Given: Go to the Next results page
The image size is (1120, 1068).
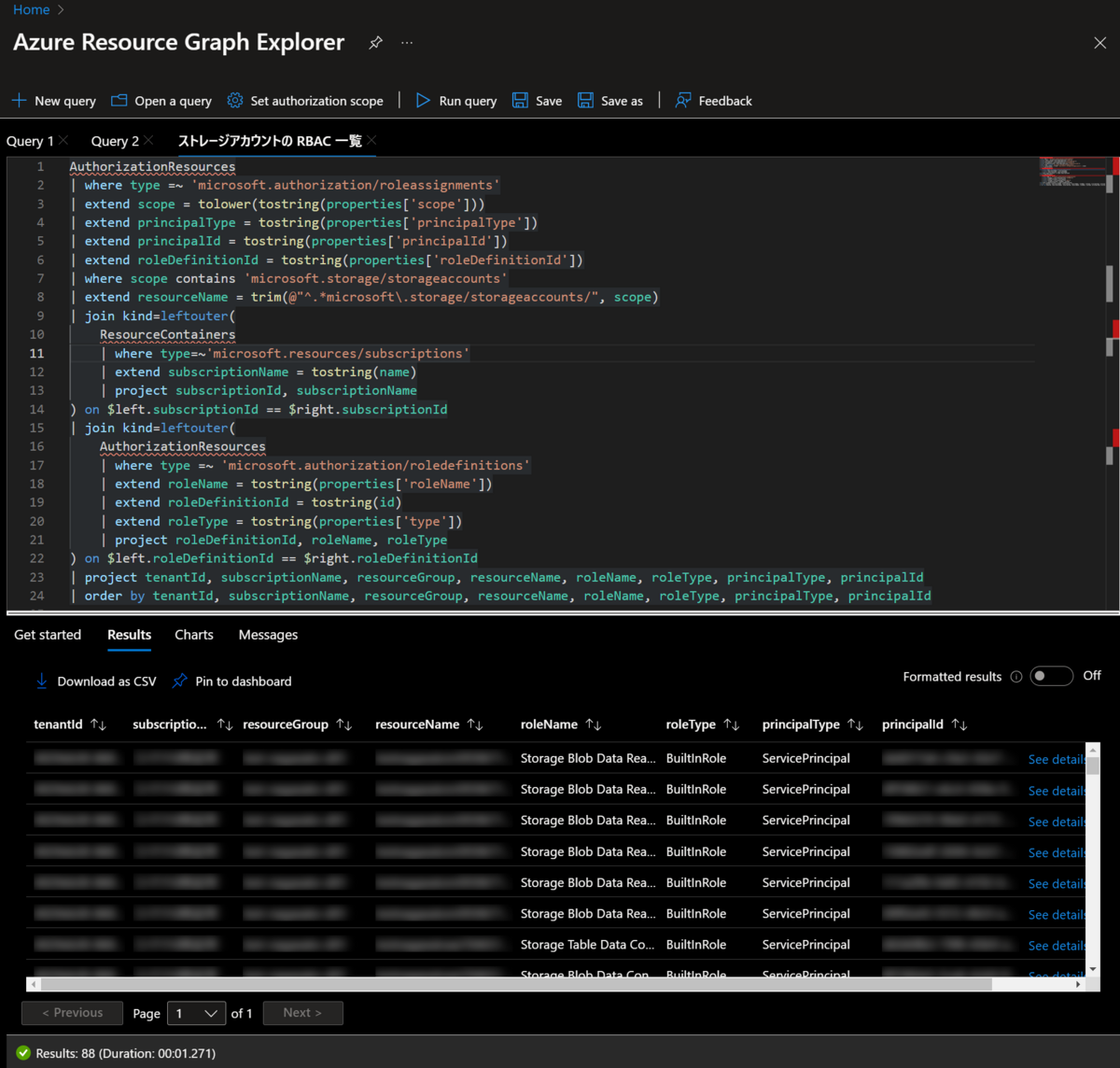Looking at the screenshot, I should pos(302,1013).
